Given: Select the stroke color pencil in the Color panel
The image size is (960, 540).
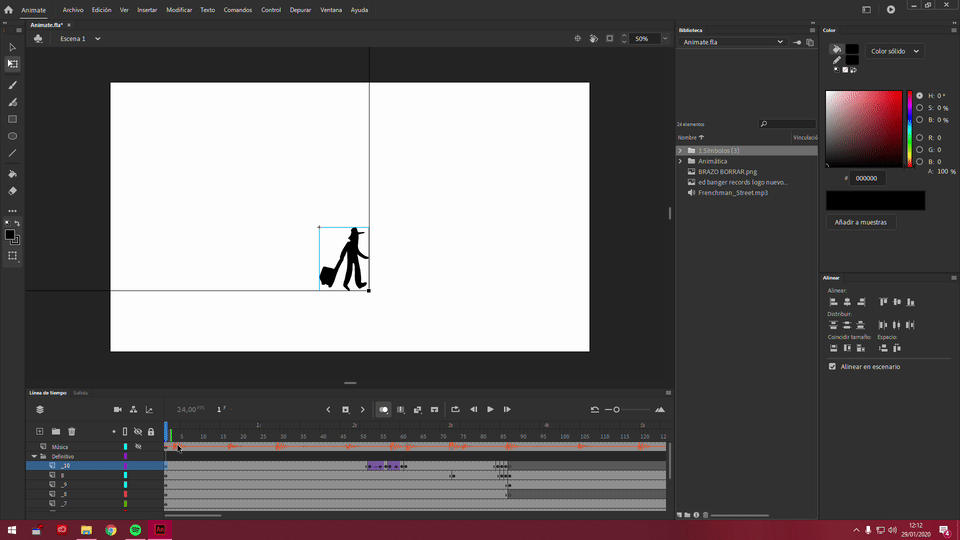Looking at the screenshot, I should point(836,60).
